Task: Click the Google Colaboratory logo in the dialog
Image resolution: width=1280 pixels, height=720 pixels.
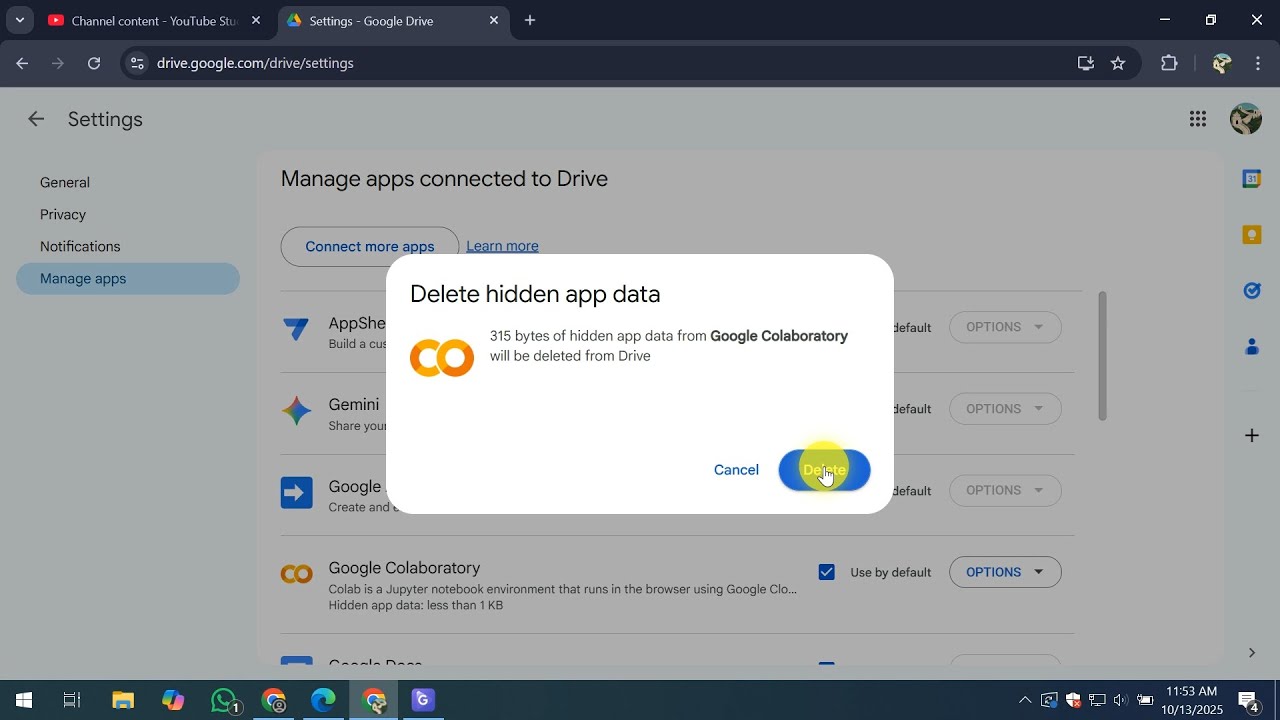Action: pos(442,357)
